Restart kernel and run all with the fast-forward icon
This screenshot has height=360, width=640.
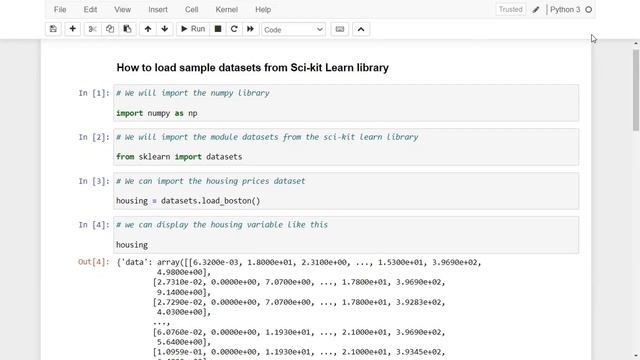(x=250, y=29)
